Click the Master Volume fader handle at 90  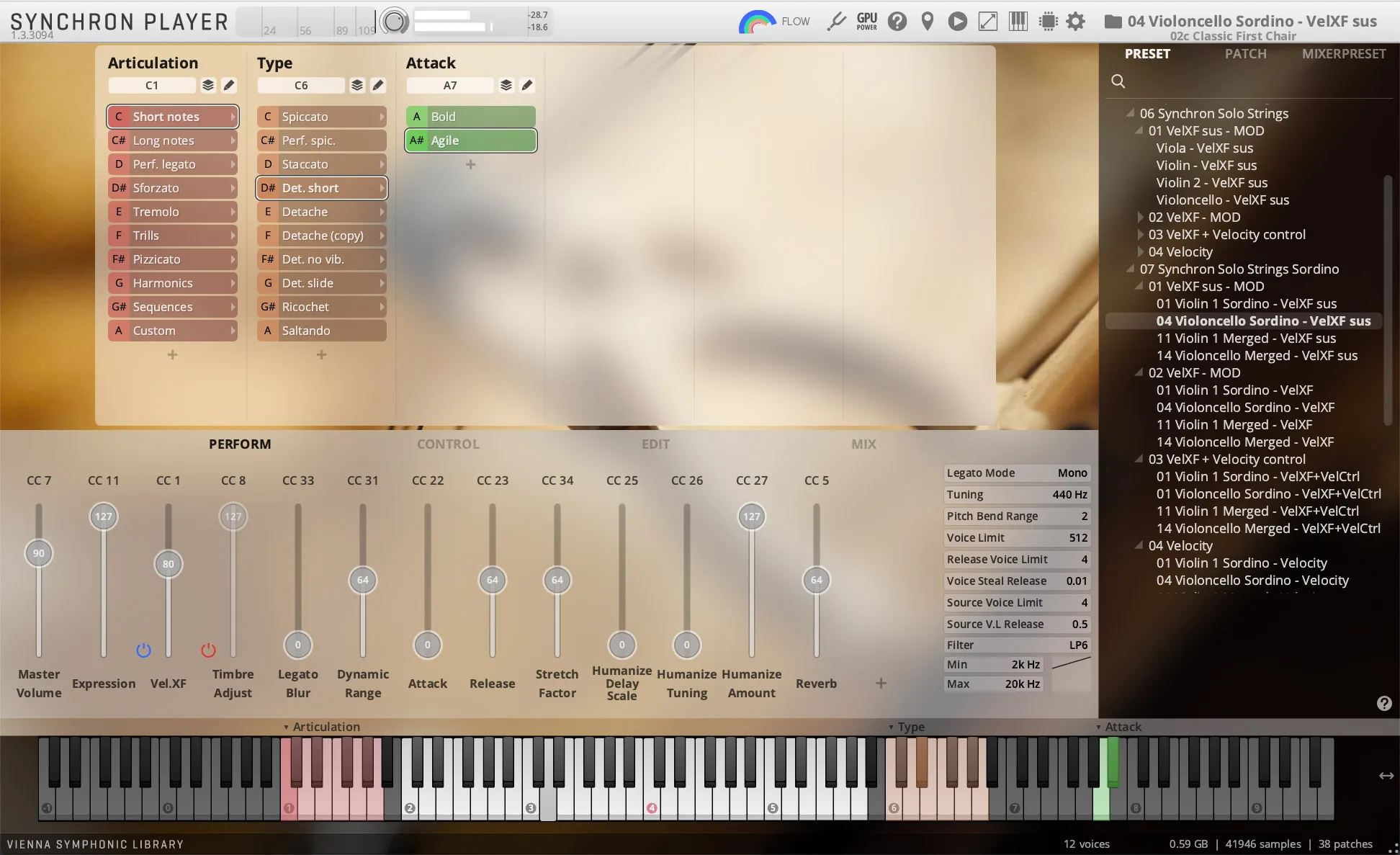pyautogui.click(x=39, y=553)
